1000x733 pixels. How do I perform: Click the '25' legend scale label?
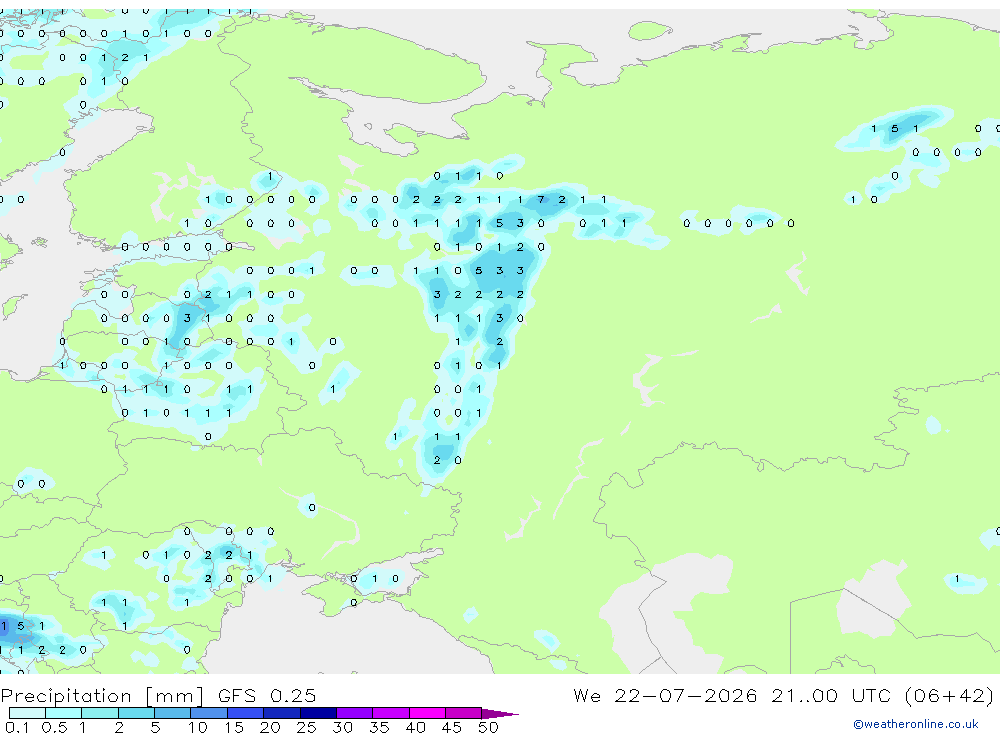tap(306, 727)
